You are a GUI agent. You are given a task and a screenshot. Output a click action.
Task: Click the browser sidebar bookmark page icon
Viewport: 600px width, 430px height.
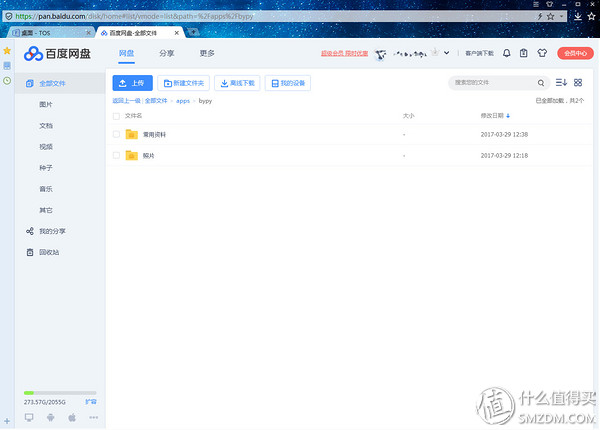(7, 66)
